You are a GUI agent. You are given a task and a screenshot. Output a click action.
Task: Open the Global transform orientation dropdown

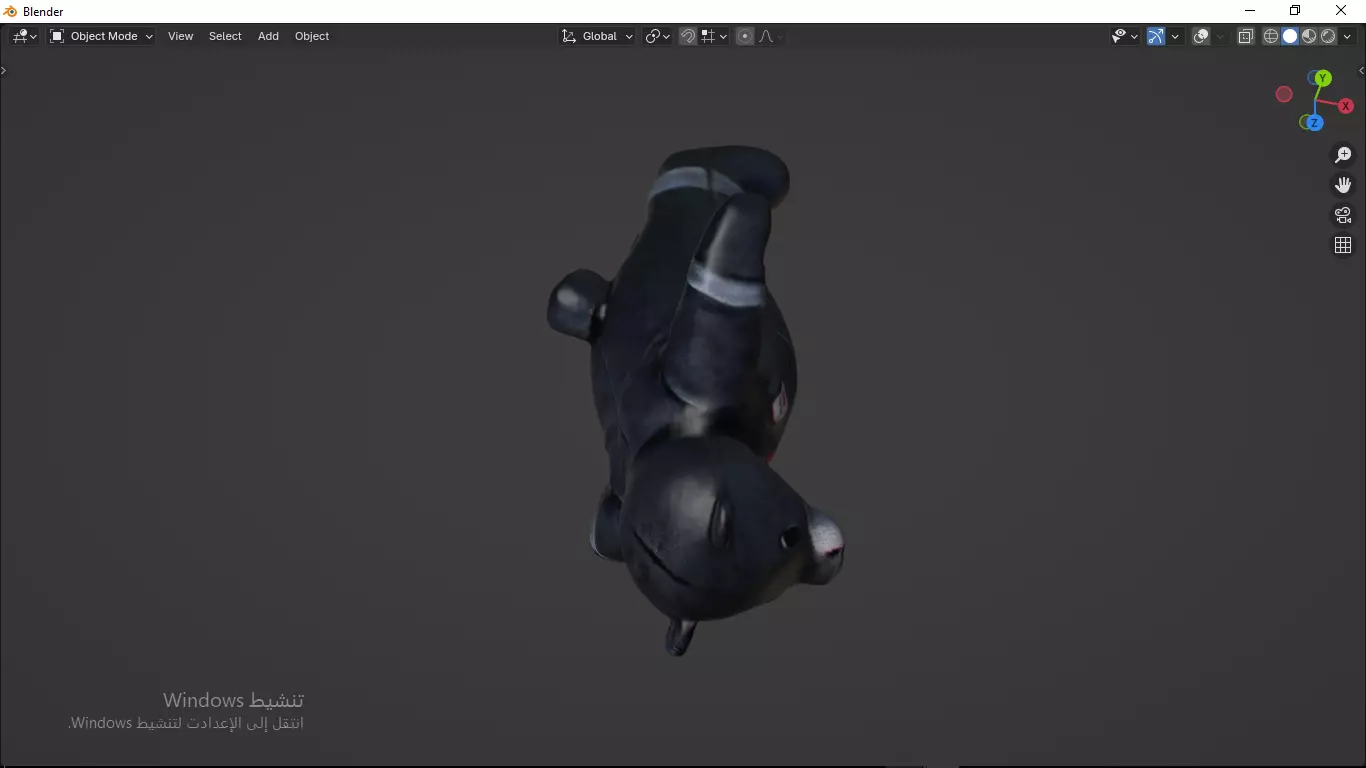[597, 36]
